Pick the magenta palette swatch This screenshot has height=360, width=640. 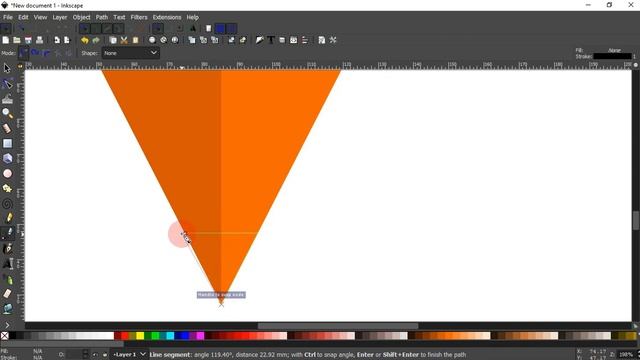pyautogui.click(x=200, y=336)
